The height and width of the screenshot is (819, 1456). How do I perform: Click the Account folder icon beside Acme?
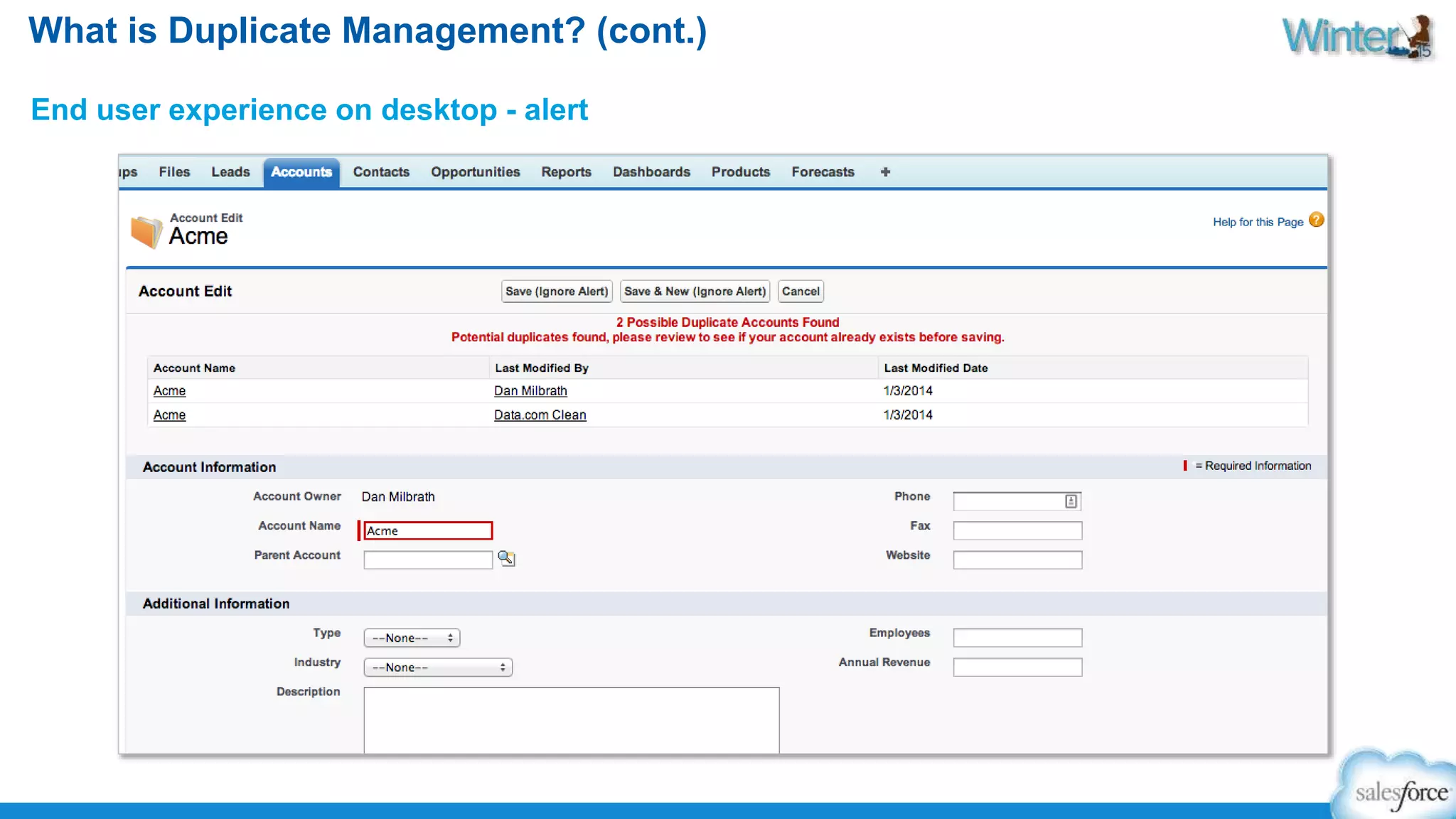point(146,232)
